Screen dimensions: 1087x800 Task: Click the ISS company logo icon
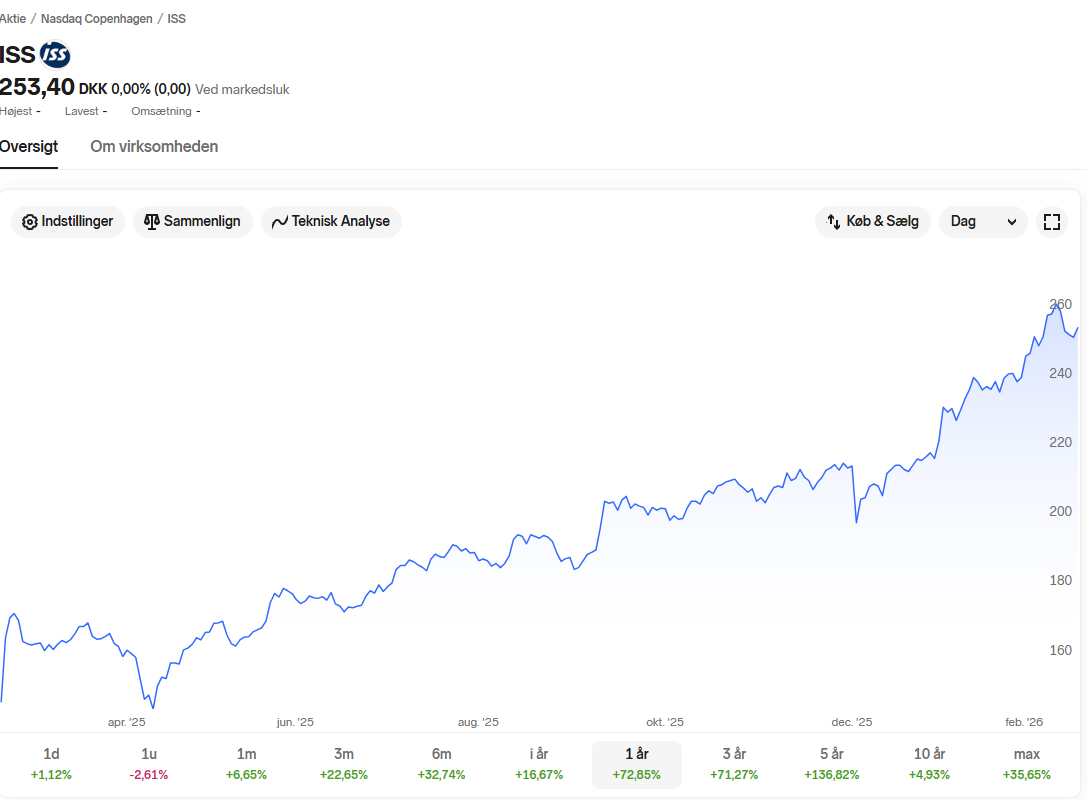[55, 55]
